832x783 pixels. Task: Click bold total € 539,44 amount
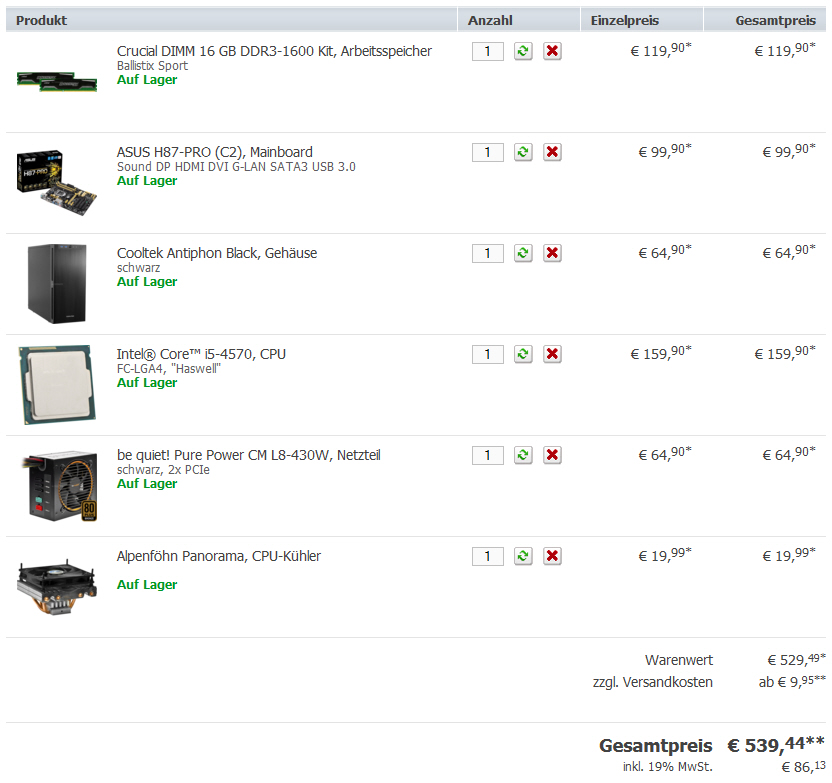(x=776, y=745)
